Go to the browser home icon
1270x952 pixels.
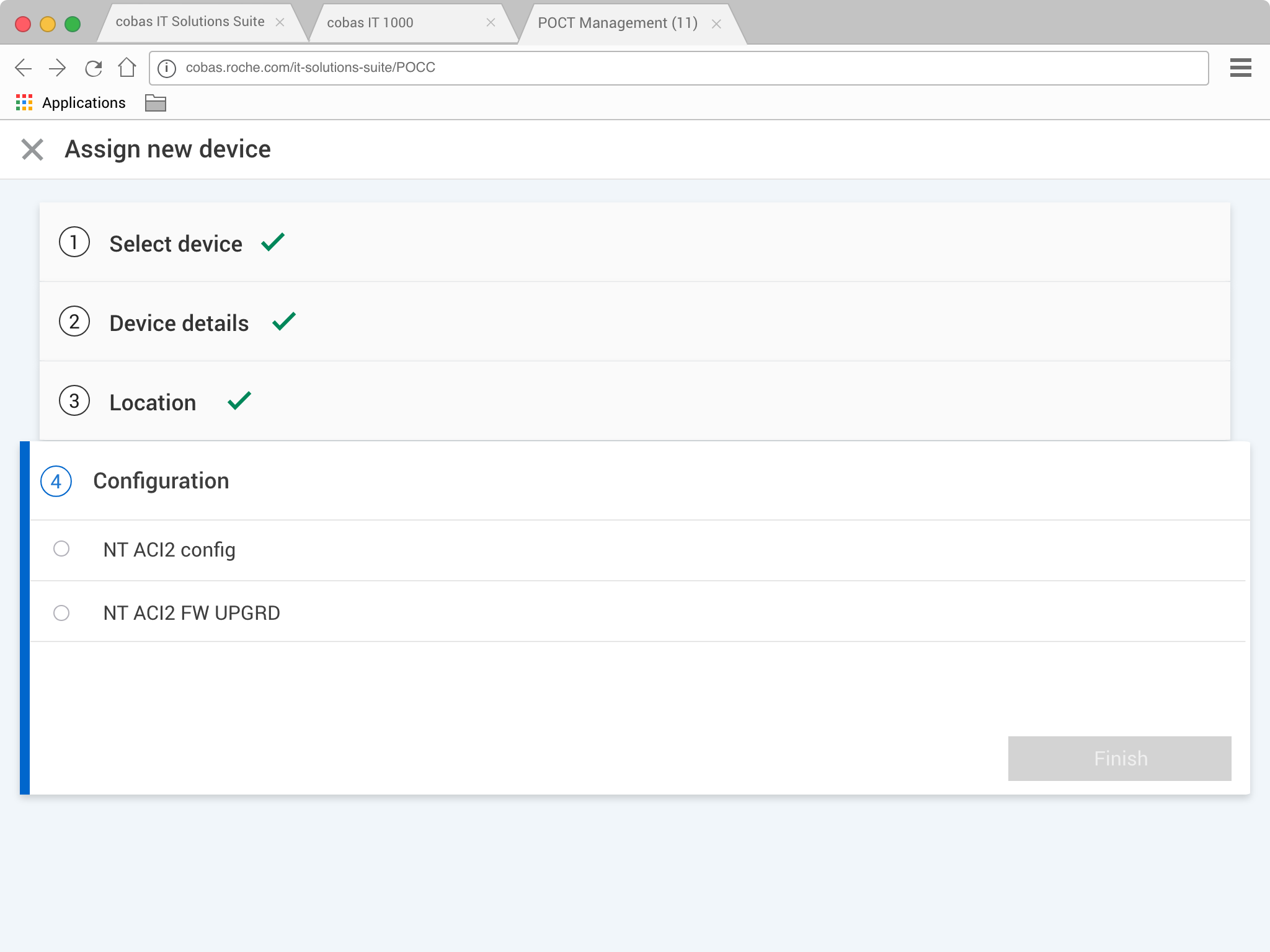[127, 68]
